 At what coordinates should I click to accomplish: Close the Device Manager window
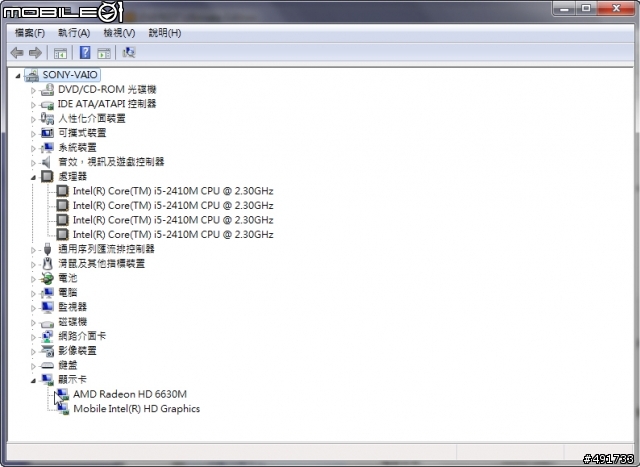pos(616,8)
